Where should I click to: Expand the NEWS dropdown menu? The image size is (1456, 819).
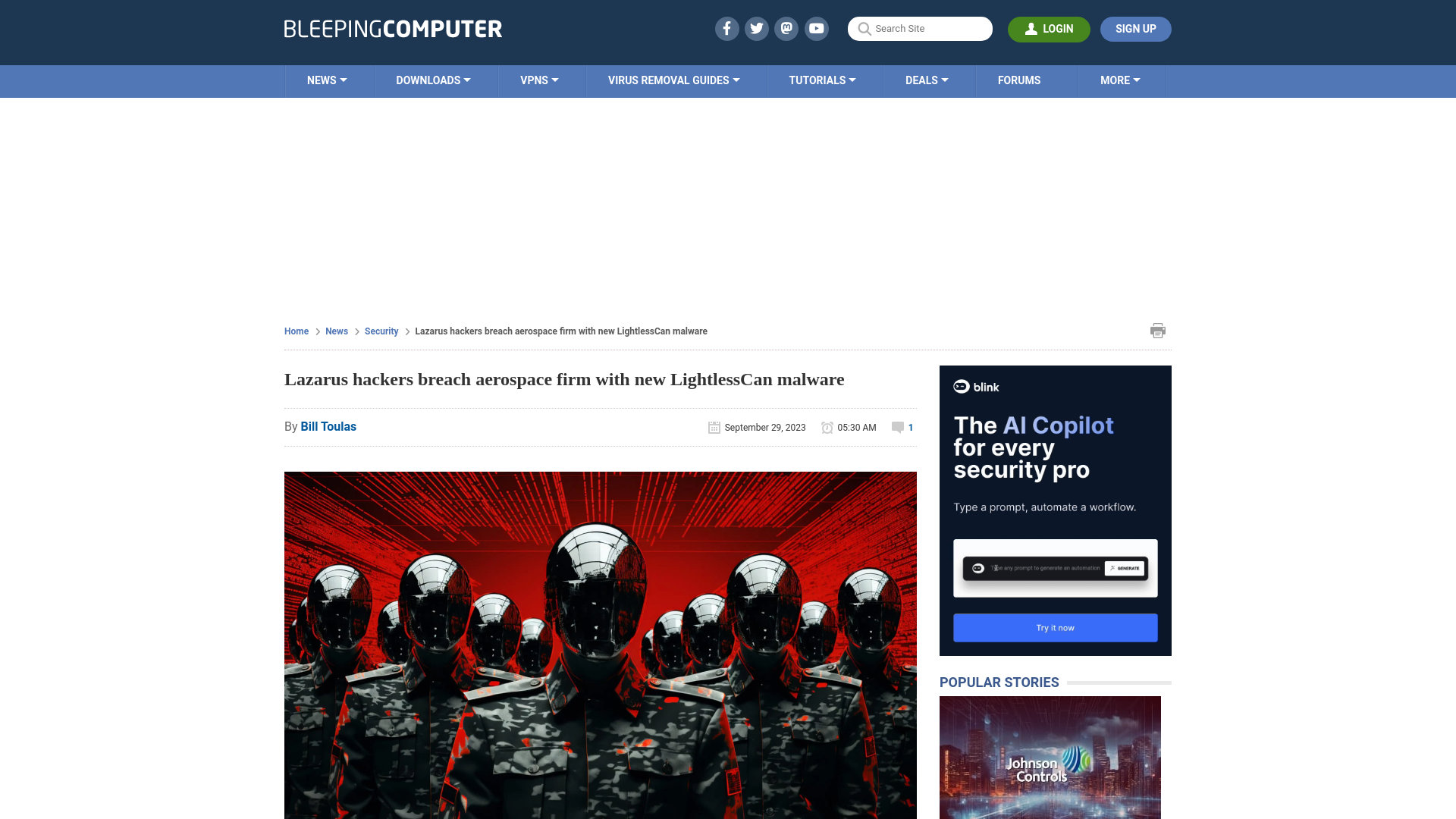point(327,81)
